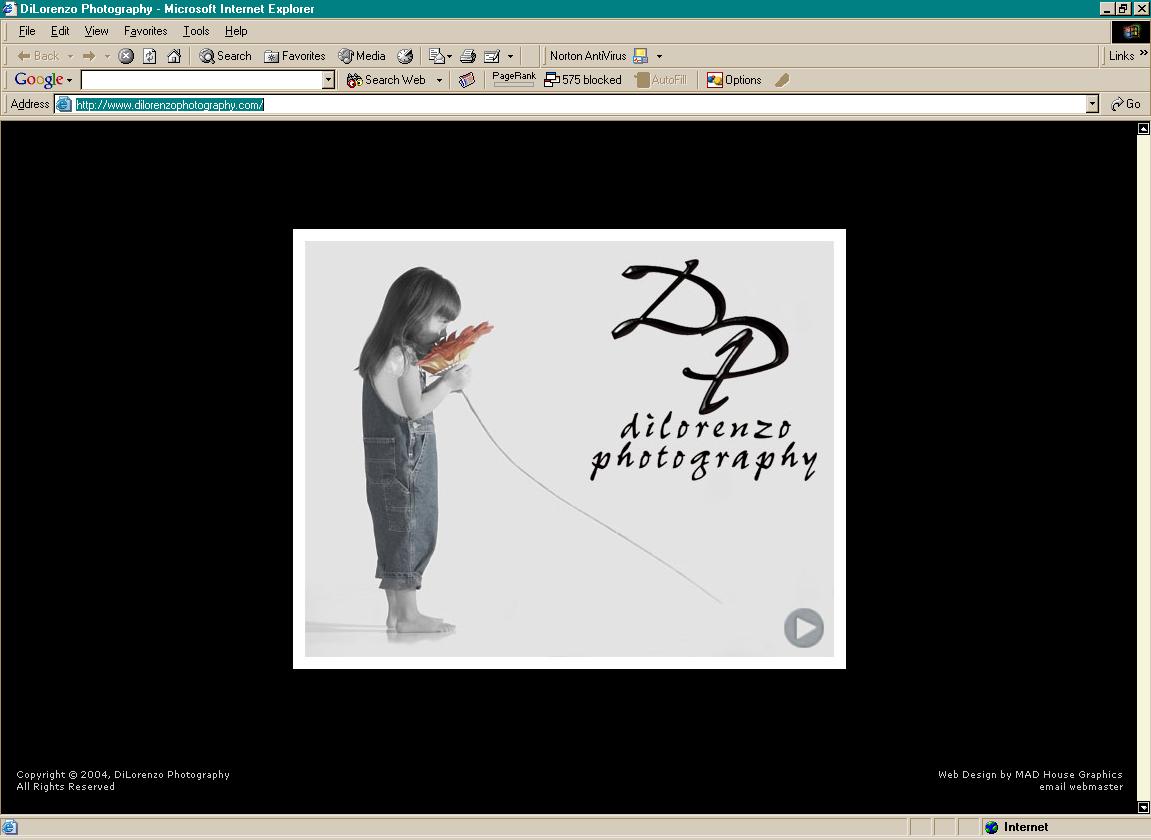1151x840 pixels.
Task: Click the Internet Explorer title bar icon
Action: coord(10,9)
